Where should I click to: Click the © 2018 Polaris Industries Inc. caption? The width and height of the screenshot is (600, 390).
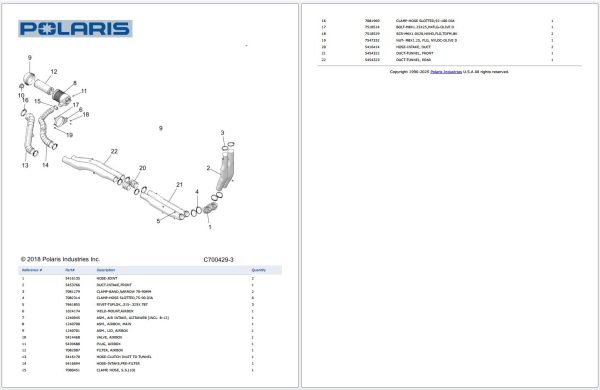(60, 259)
